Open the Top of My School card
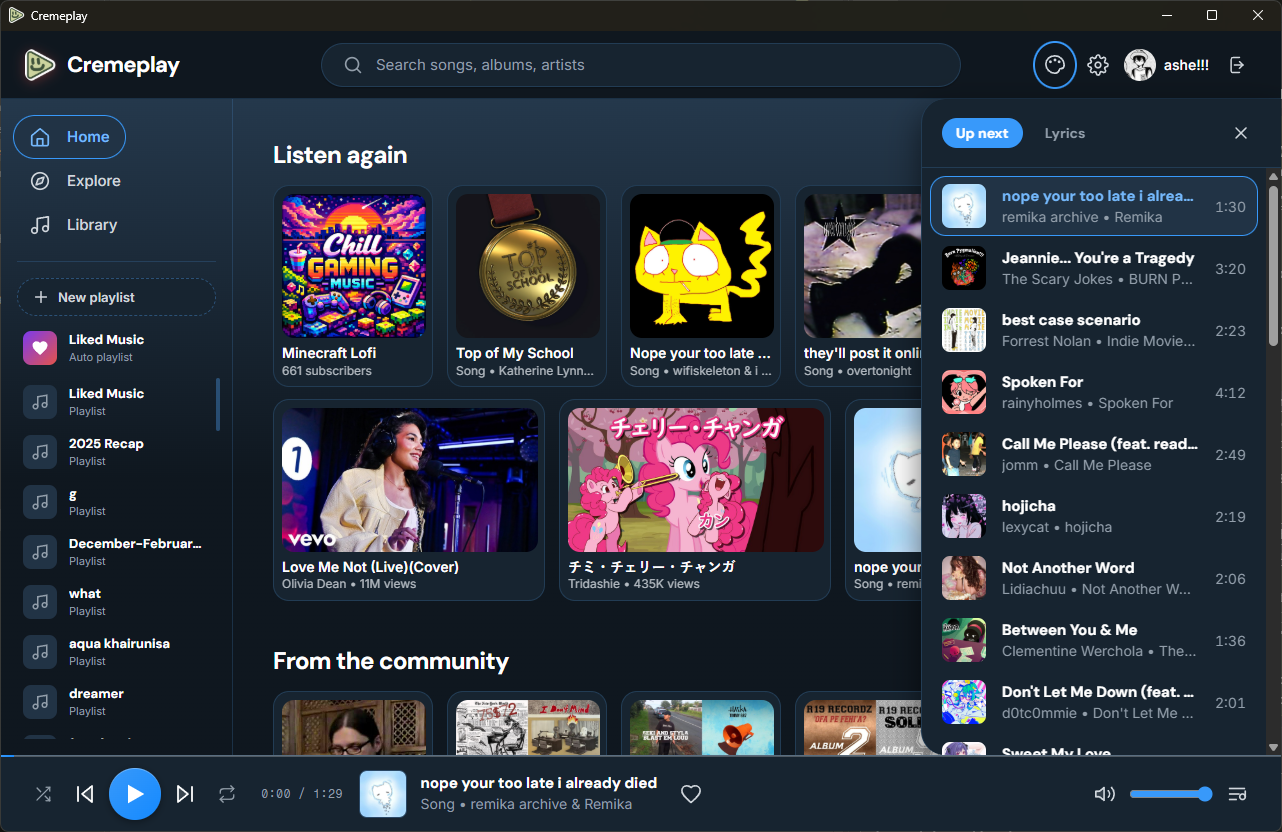Screen dimensions: 1282x832 tap(527, 286)
